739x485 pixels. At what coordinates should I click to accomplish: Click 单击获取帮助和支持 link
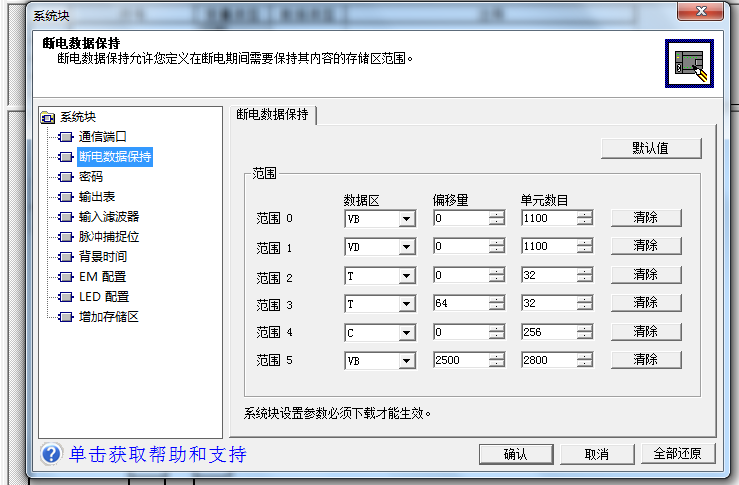157,455
